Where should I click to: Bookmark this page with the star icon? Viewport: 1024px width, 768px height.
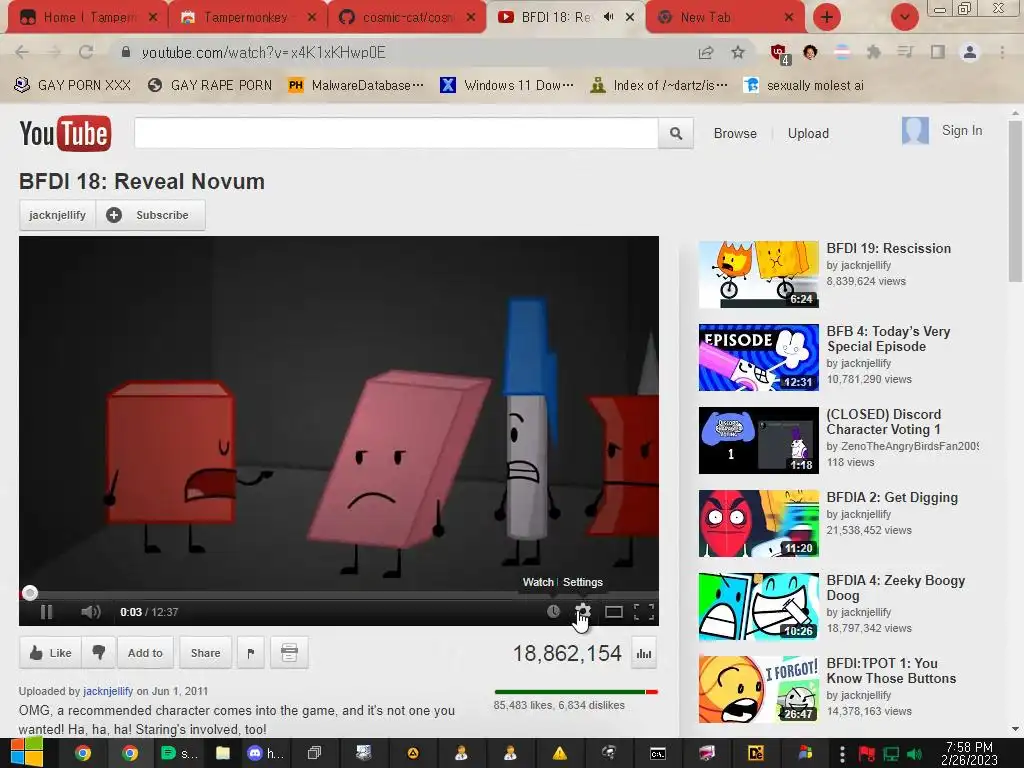point(738,52)
